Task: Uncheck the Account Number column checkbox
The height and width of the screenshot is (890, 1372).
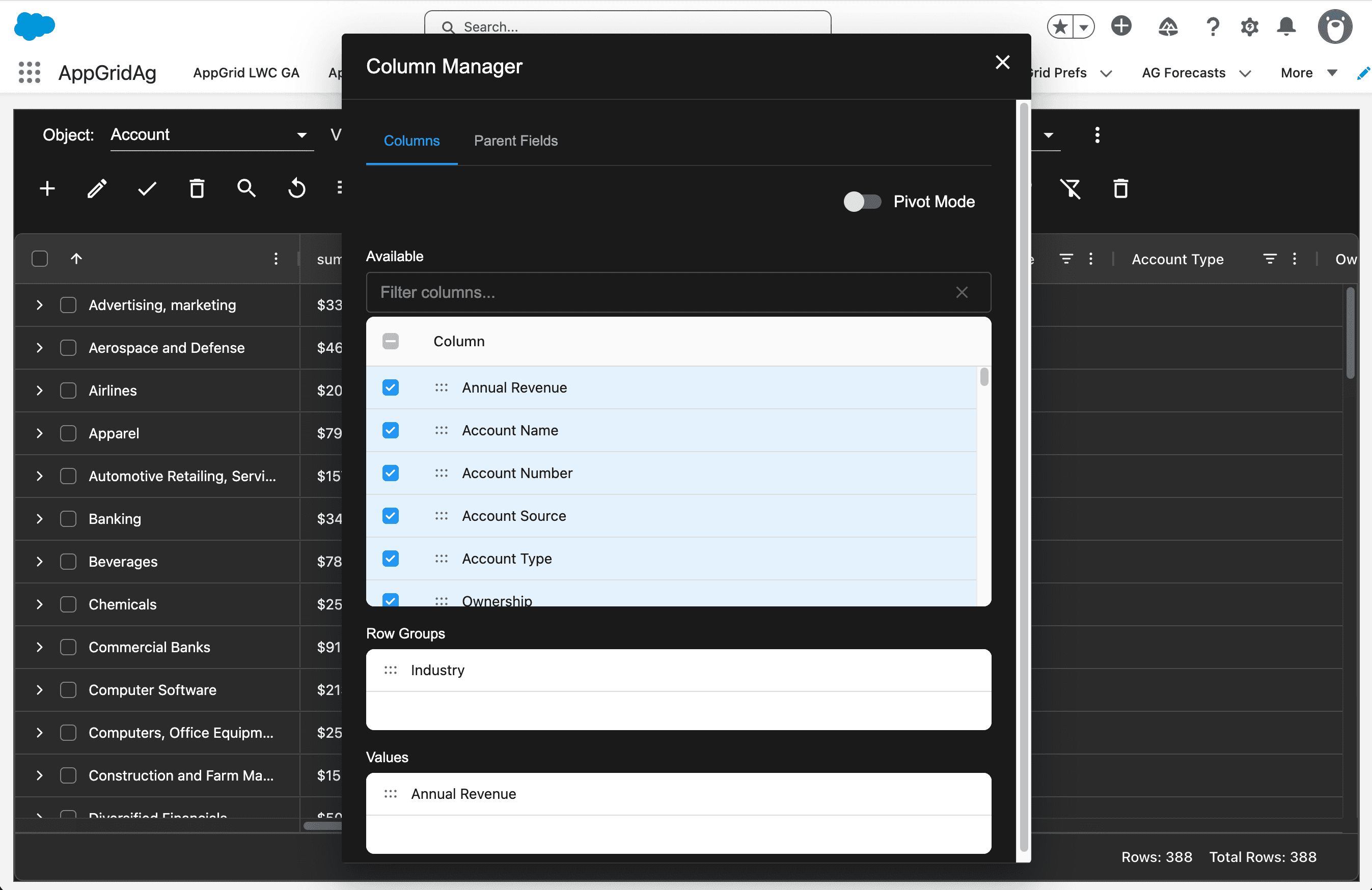Action: tap(390, 473)
